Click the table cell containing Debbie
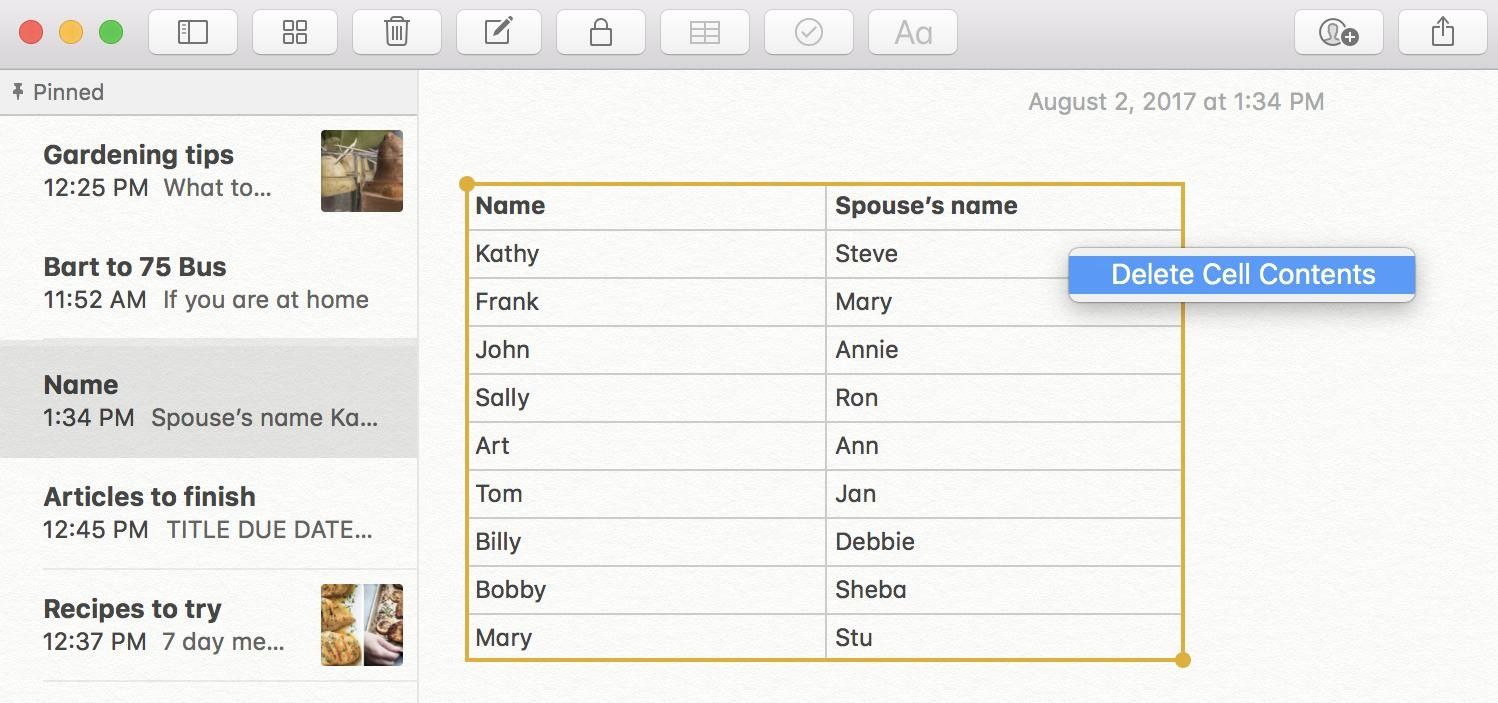Image resolution: width=1498 pixels, height=703 pixels. tap(1003, 542)
